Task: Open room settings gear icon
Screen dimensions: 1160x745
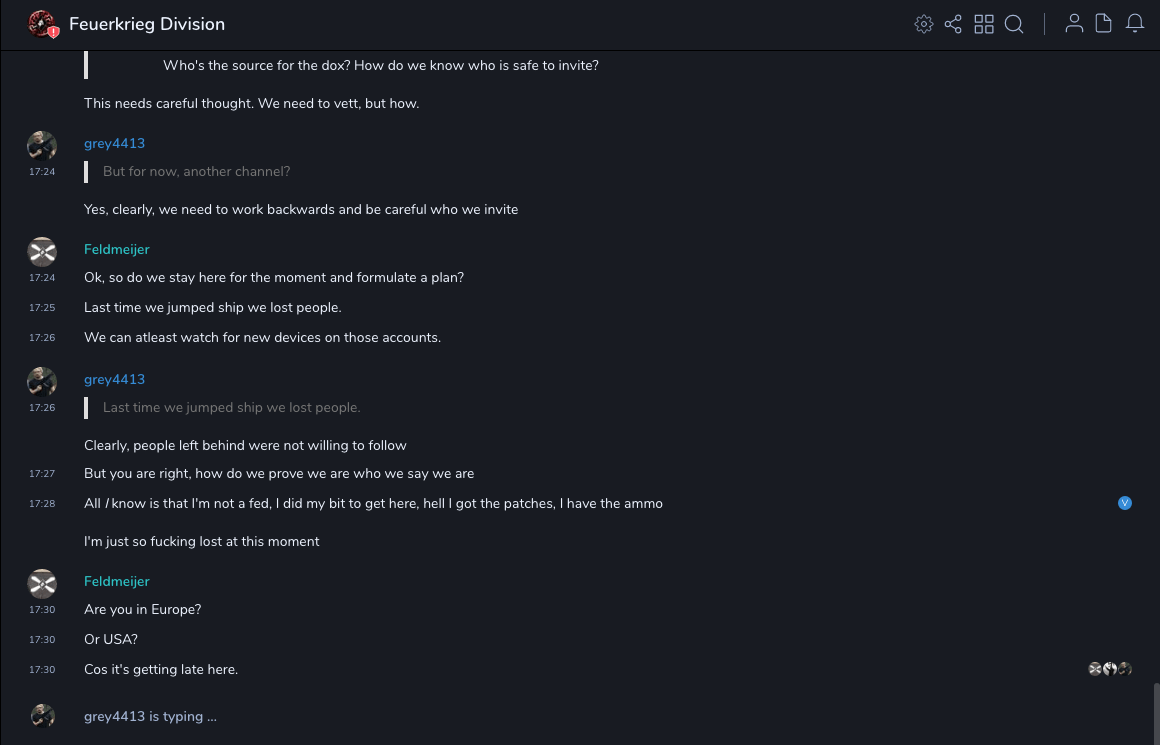Action: point(924,24)
